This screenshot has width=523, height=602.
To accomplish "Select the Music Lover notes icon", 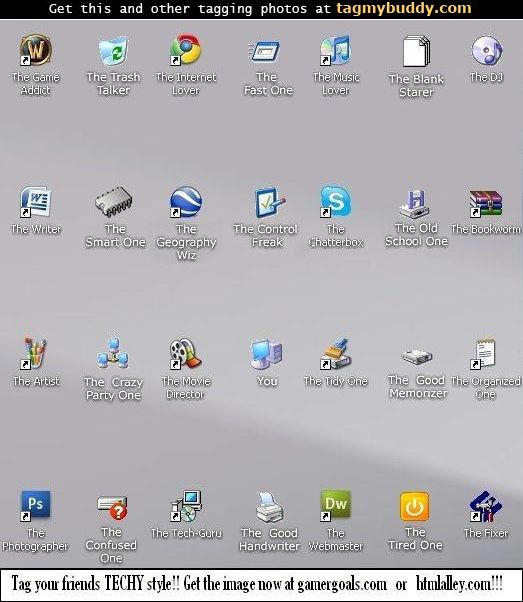I will pos(336,50).
